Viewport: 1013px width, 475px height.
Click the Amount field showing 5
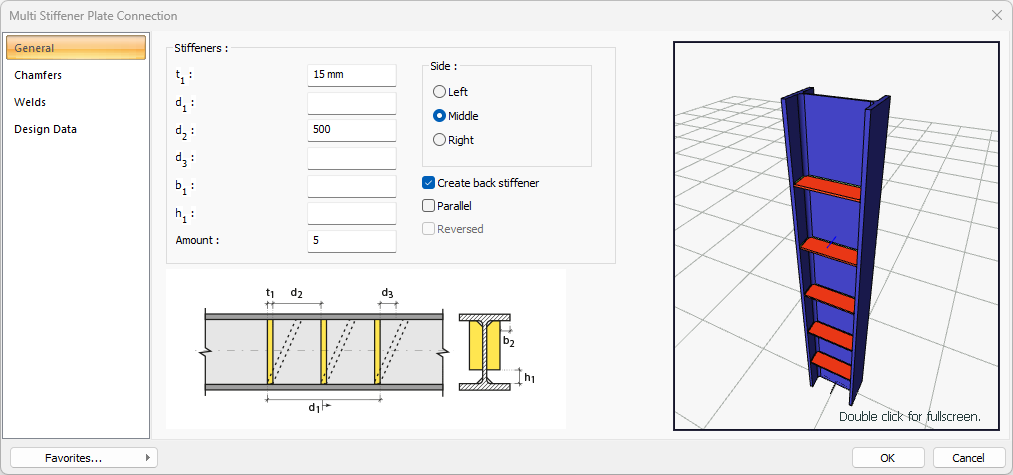352,241
